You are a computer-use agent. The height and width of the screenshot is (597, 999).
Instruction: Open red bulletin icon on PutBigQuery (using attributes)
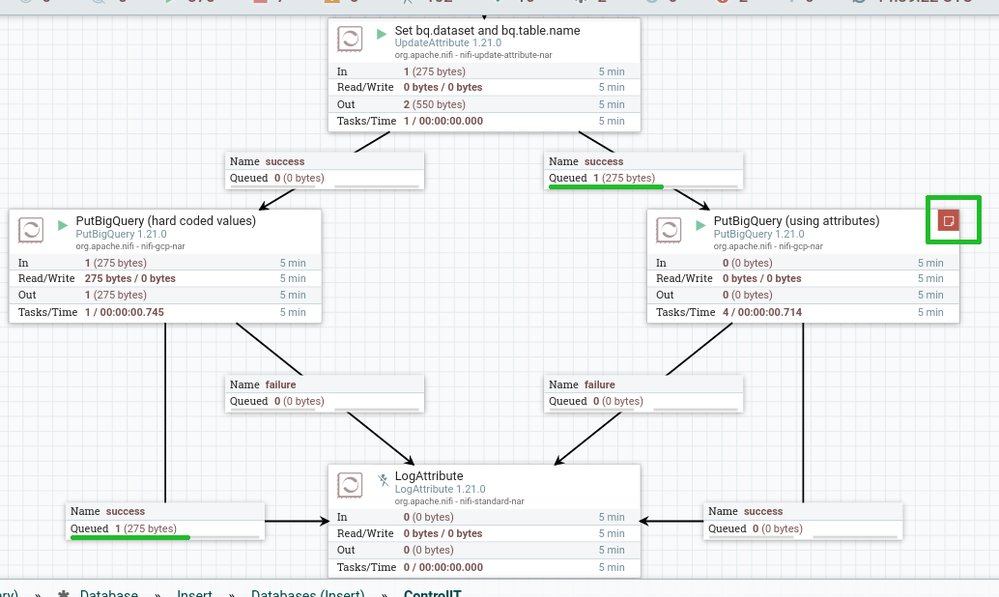coord(949,221)
